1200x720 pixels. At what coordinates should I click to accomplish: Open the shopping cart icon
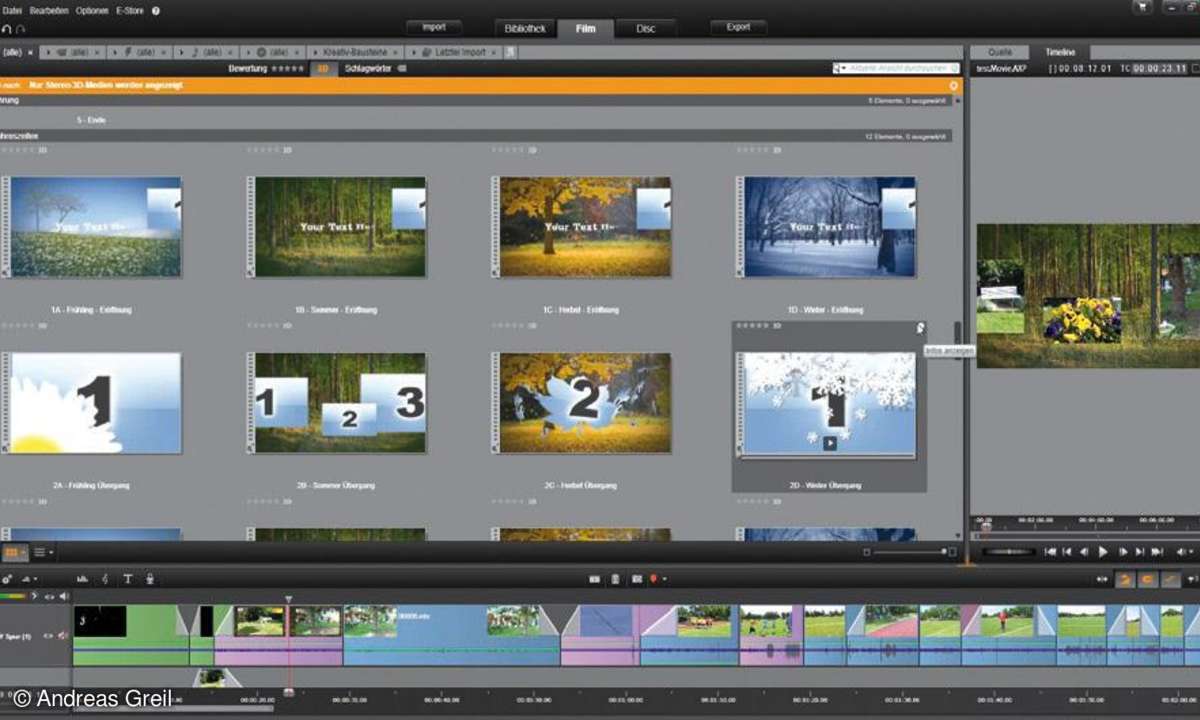[x=1143, y=8]
